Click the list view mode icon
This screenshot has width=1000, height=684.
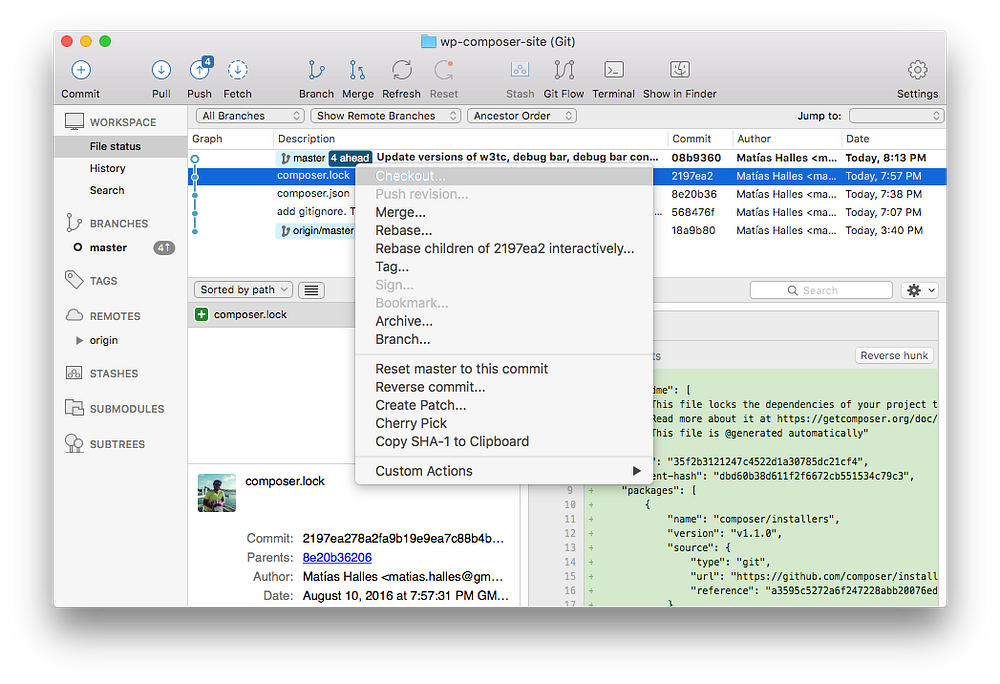coord(311,290)
